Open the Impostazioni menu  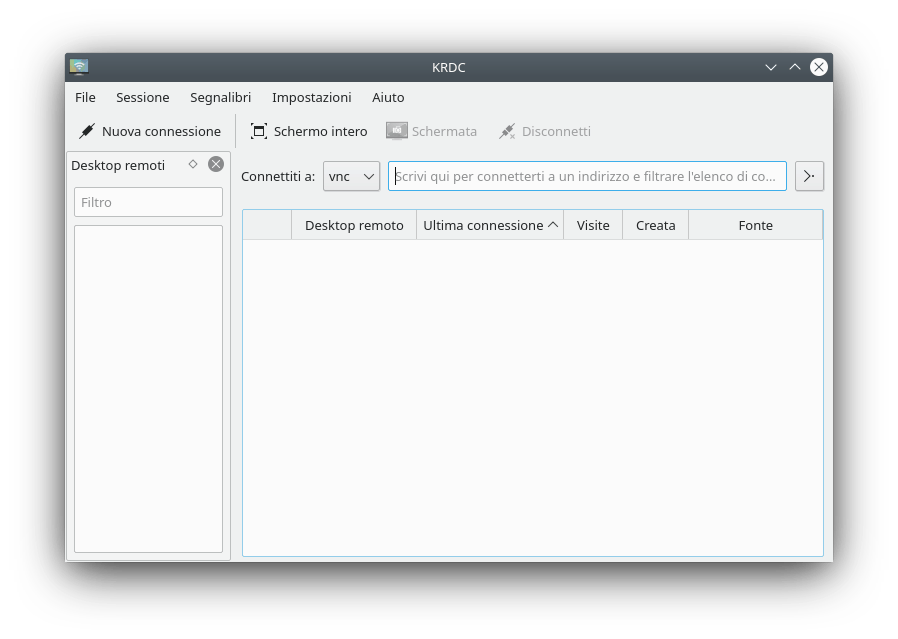pos(312,97)
